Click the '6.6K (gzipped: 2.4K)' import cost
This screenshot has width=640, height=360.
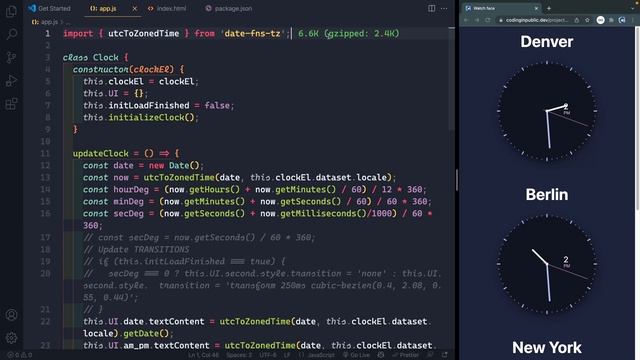tap(349, 33)
